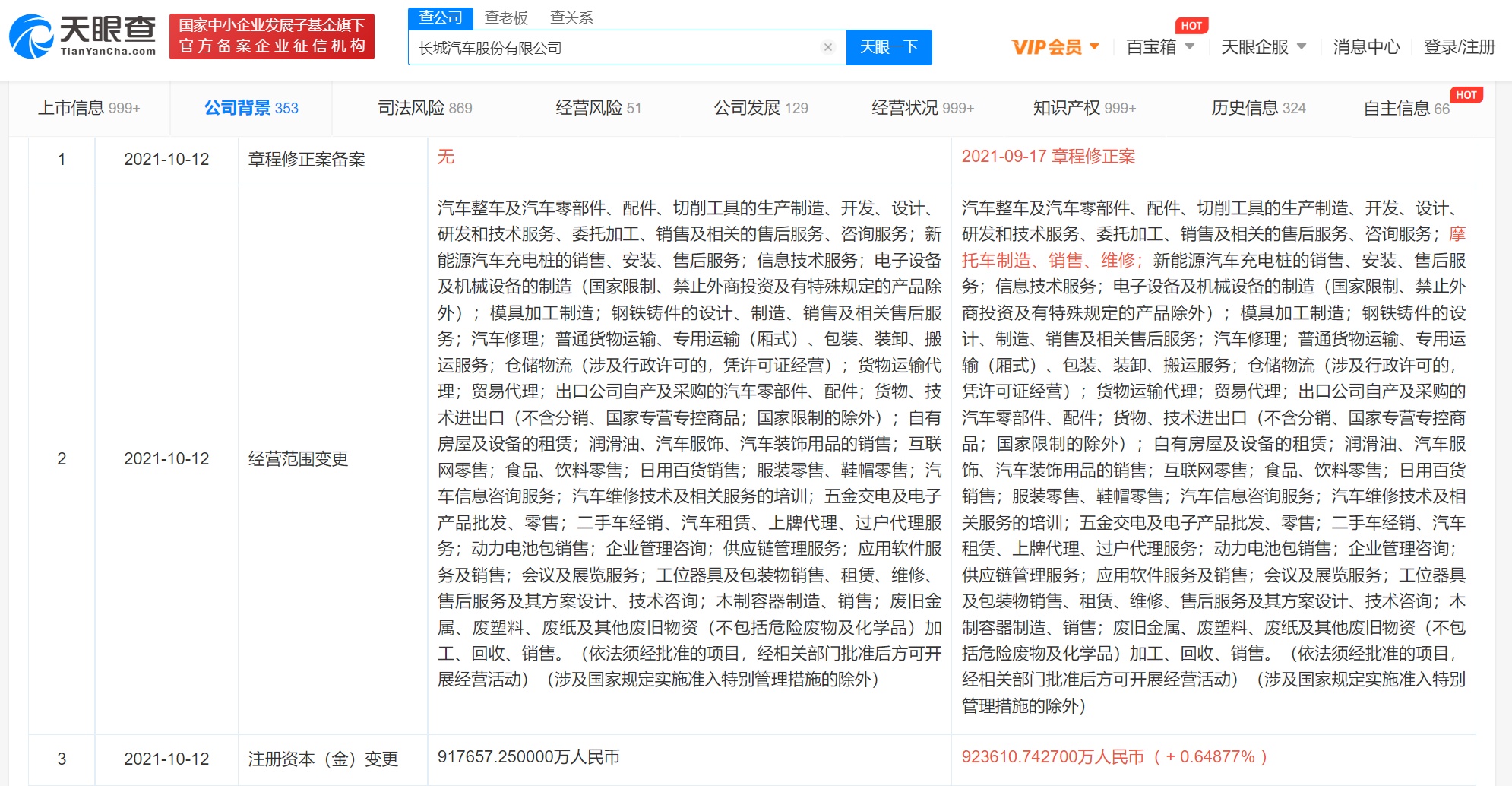Expand the VIP会员 dropdown
The height and width of the screenshot is (786, 1512).
point(1055,47)
